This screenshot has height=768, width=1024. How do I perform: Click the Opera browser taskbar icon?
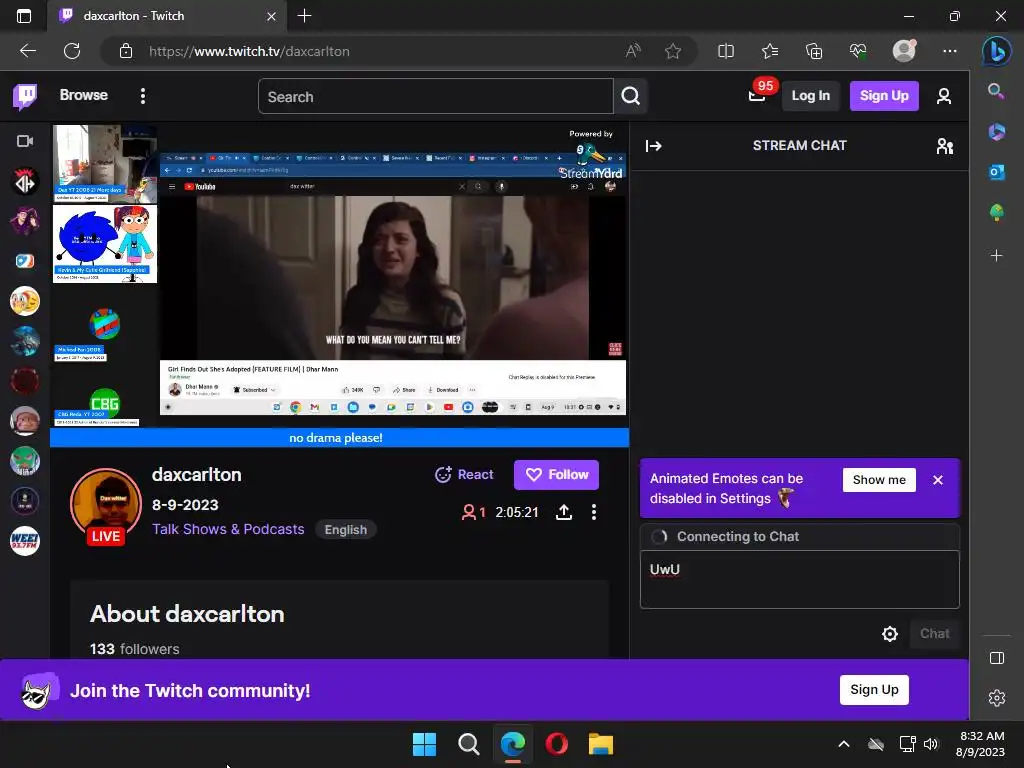coord(556,744)
